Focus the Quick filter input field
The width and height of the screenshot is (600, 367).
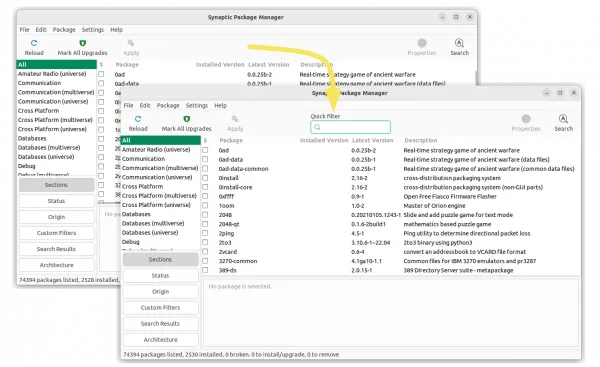pos(351,127)
